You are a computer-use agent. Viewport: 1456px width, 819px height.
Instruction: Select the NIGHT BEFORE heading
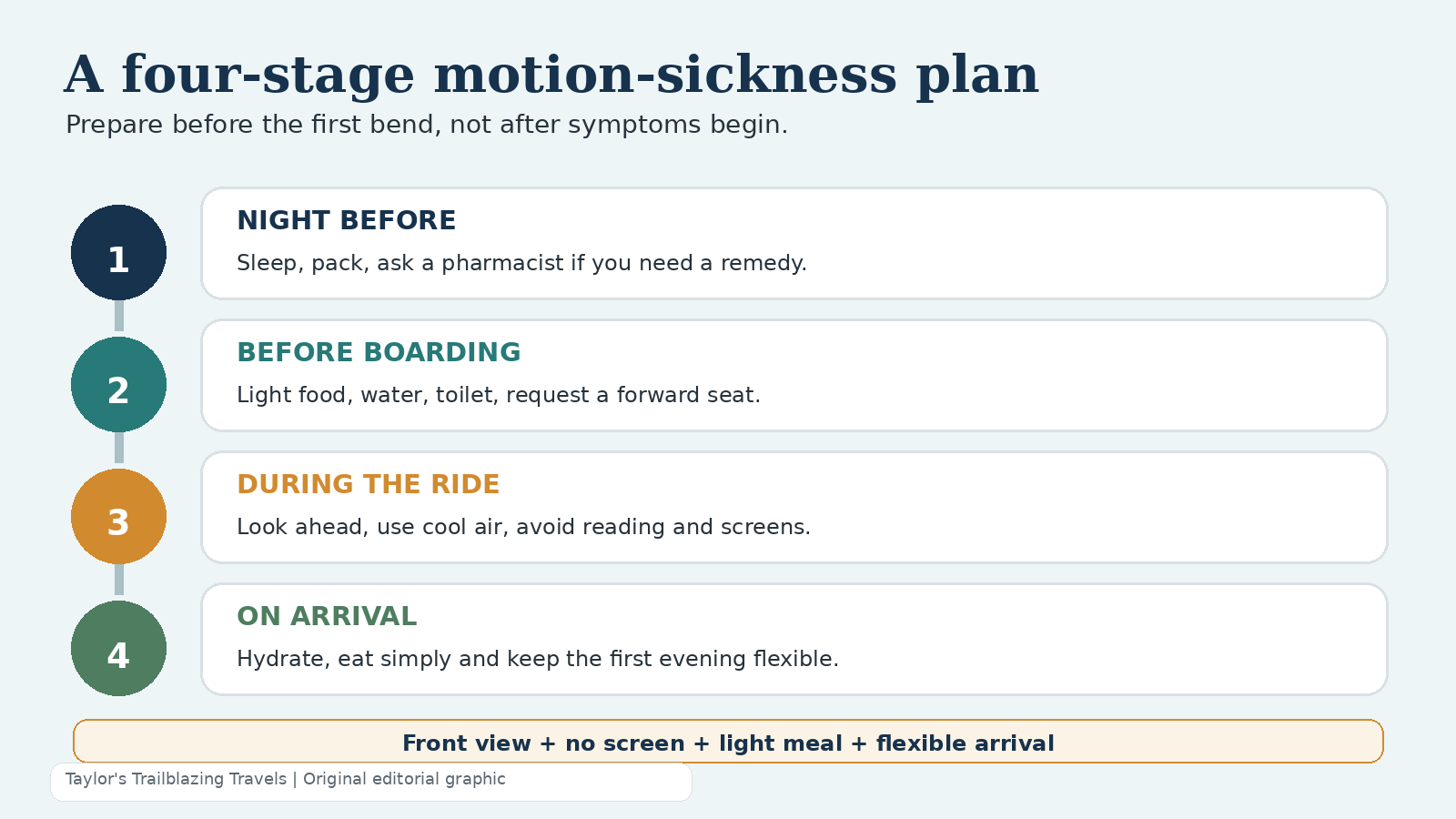346,220
